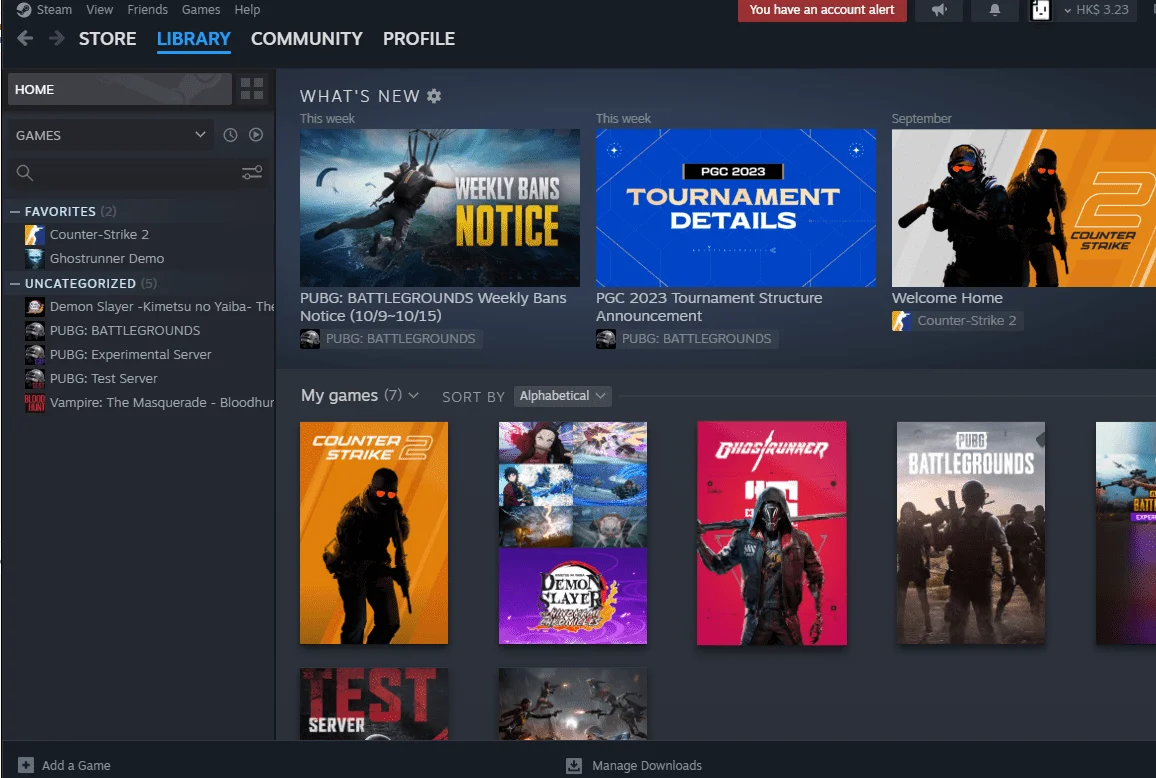Expand the My games shelf dropdown
The height and width of the screenshot is (778, 1156).
coord(414,396)
